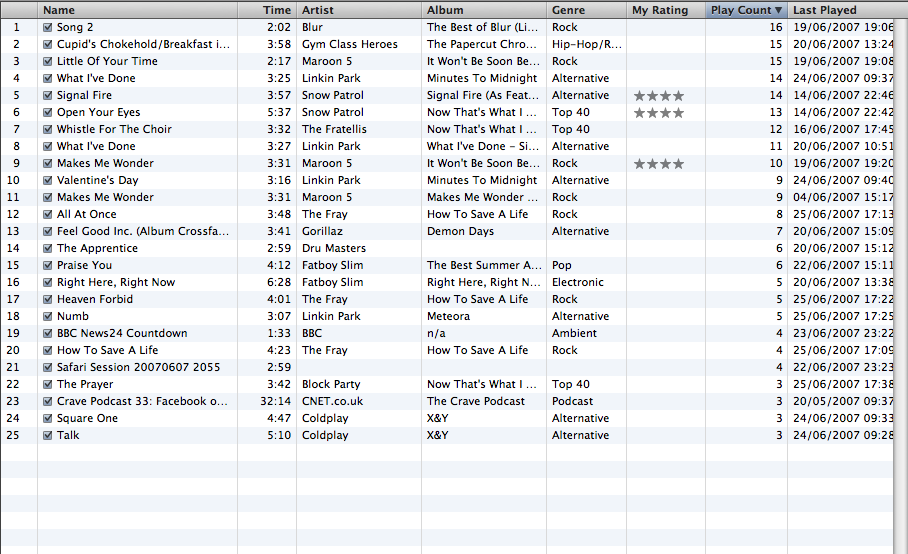Image resolution: width=908 pixels, height=554 pixels.
Task: Click genre Electronic cell
Action: click(x=577, y=282)
